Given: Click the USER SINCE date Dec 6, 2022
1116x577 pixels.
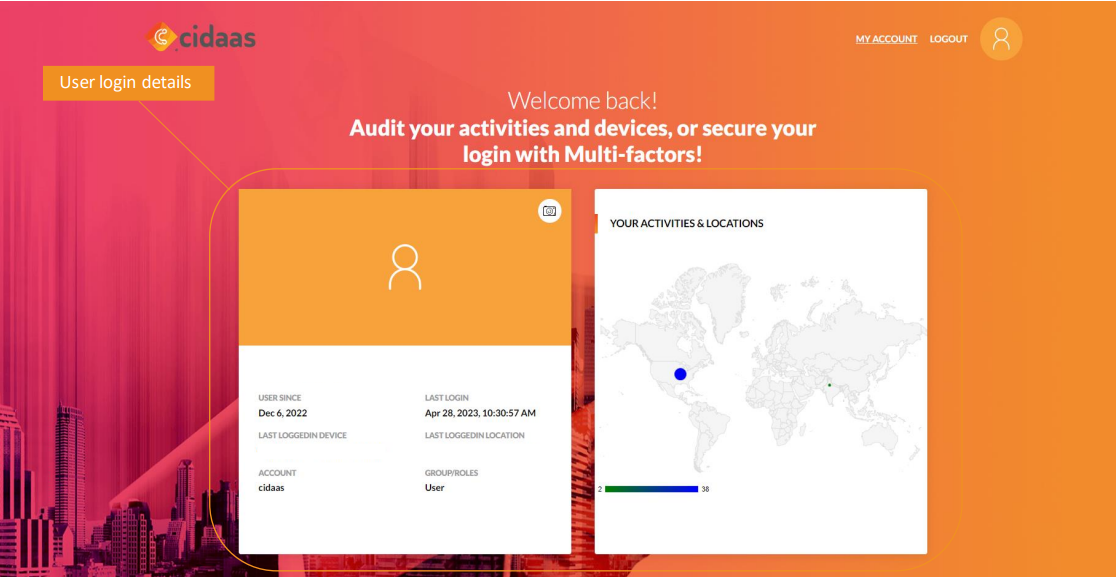Looking at the screenshot, I should [282, 412].
